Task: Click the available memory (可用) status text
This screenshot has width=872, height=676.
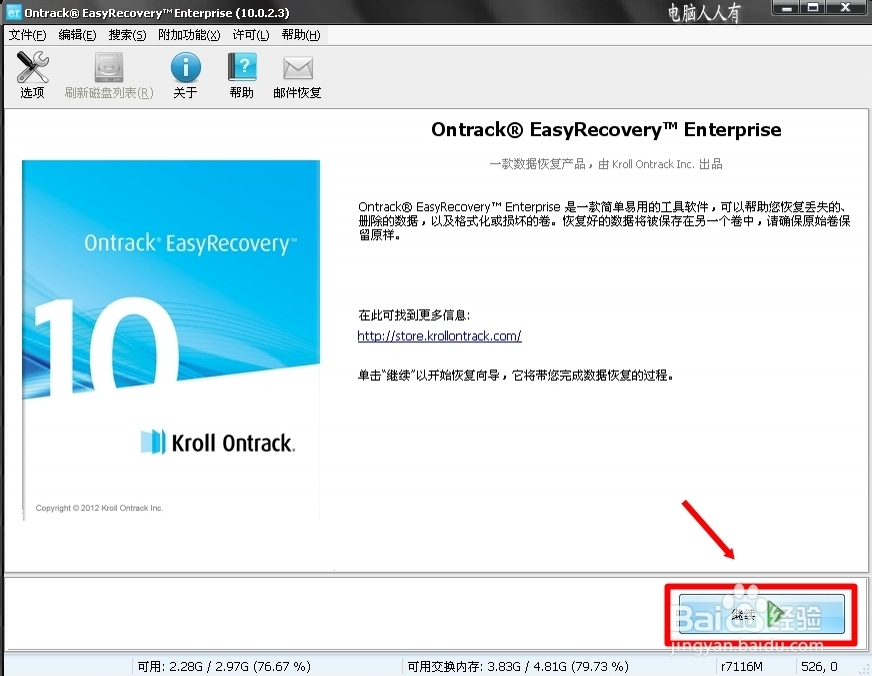Action: (224, 666)
